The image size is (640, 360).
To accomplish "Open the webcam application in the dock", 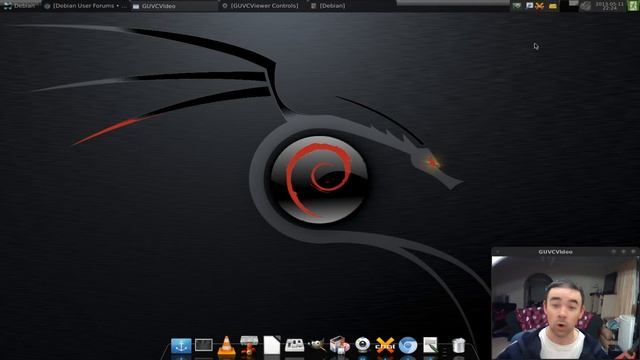I will [362, 344].
